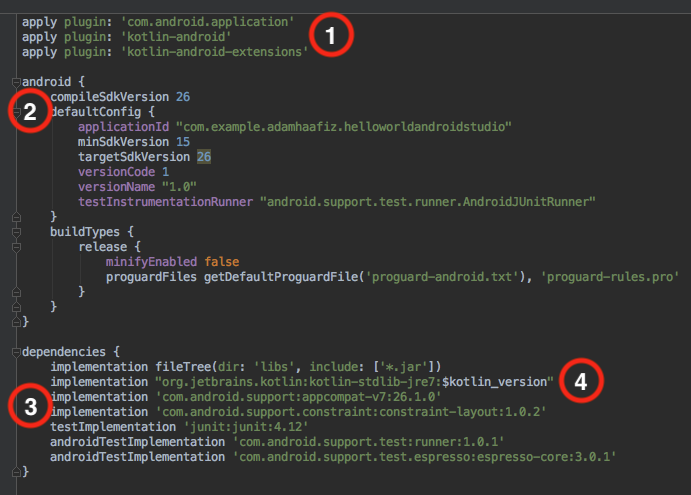
Task: Click the 'com.android.application' plugin string
Action: click(x=208, y=22)
